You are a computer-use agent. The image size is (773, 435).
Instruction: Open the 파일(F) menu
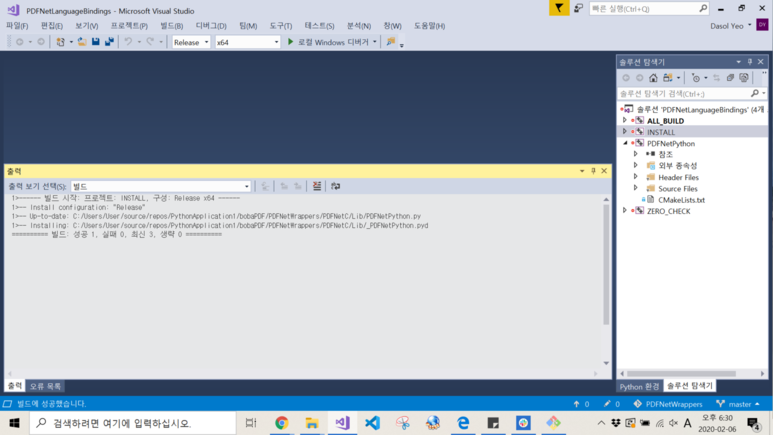coord(17,26)
